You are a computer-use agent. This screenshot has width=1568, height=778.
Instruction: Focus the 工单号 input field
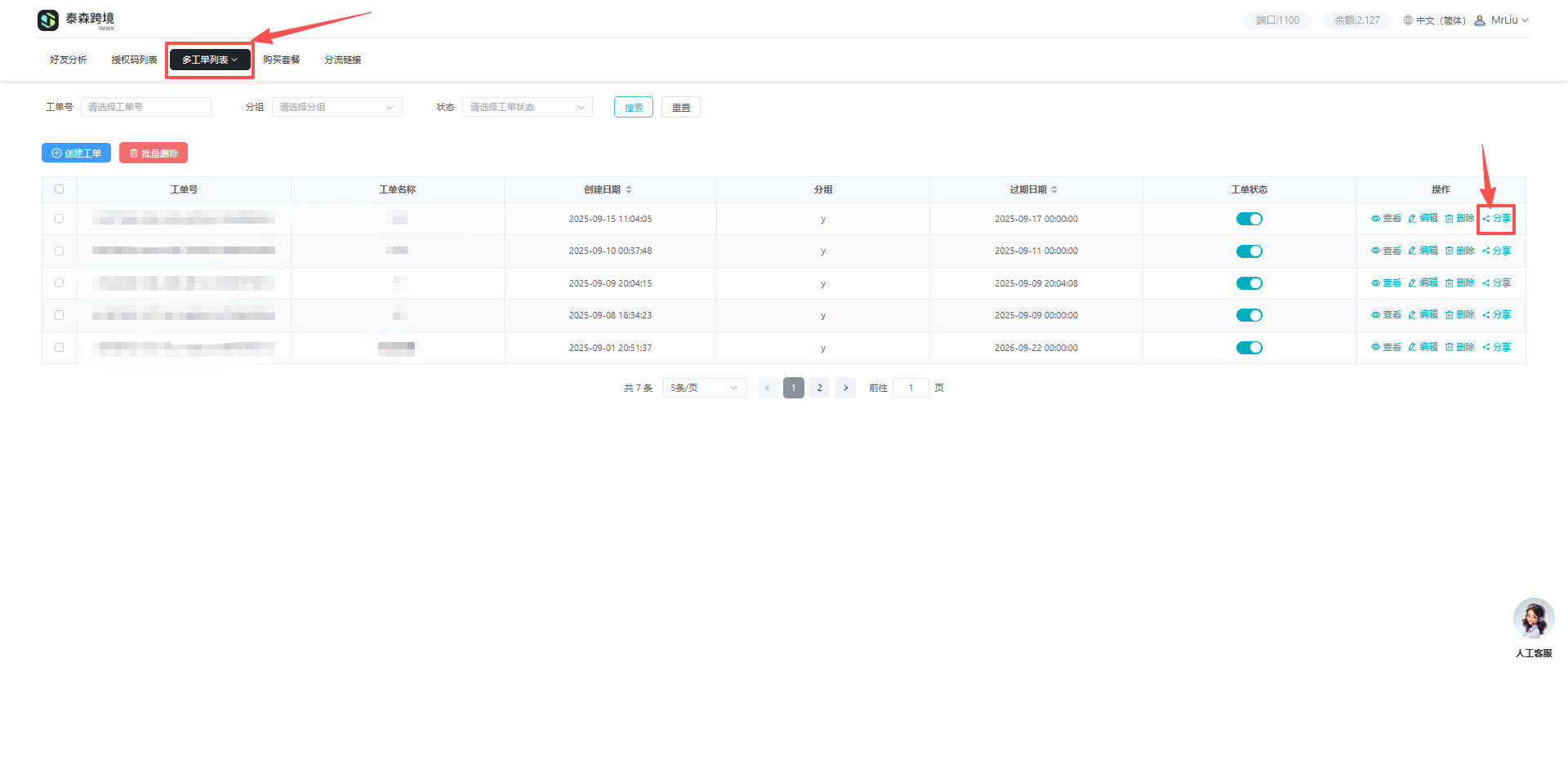point(145,107)
